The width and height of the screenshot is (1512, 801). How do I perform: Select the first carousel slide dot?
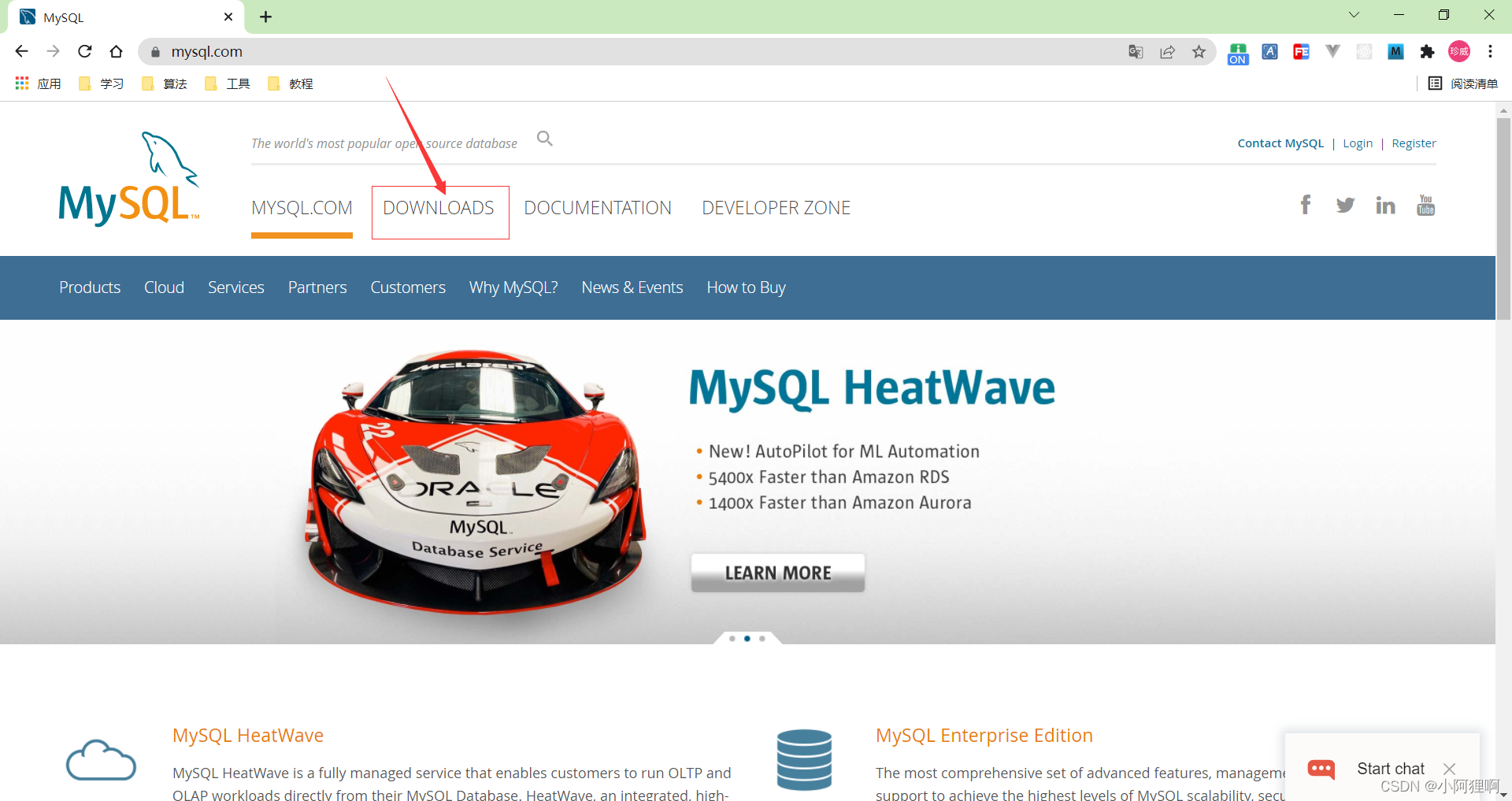click(732, 639)
